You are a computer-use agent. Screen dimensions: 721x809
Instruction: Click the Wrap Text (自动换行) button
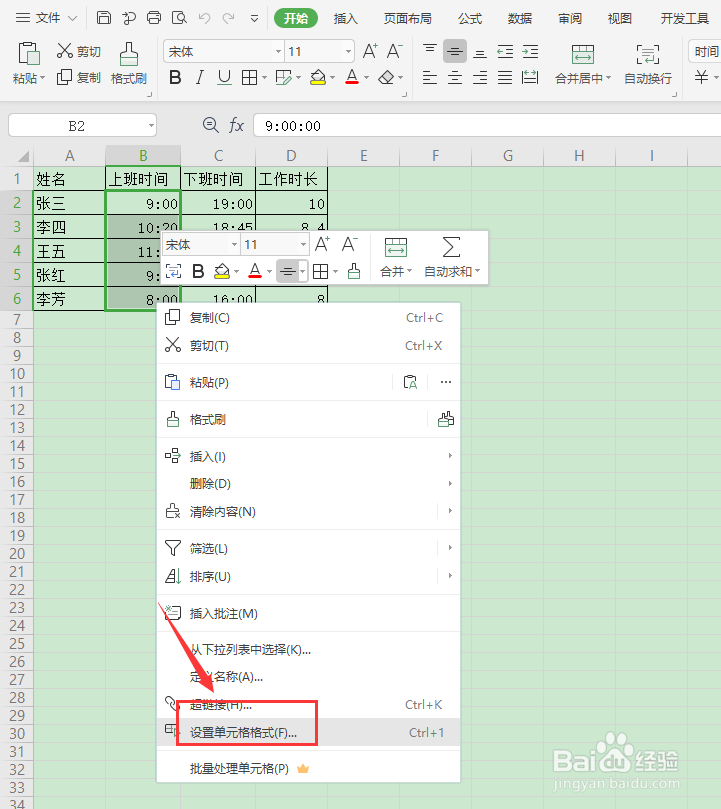click(x=648, y=64)
